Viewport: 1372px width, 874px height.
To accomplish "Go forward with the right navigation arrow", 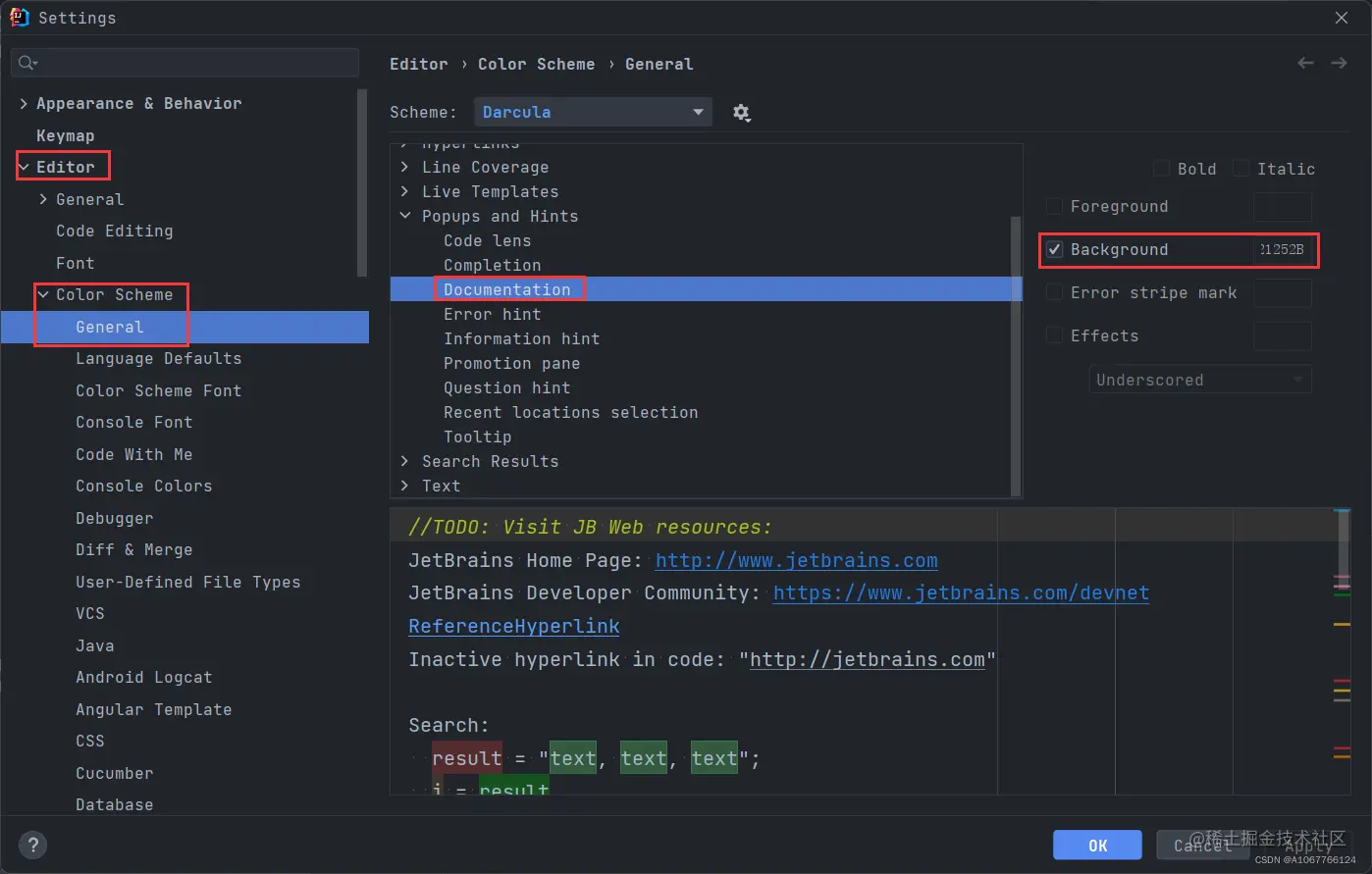I will pyautogui.click(x=1339, y=63).
